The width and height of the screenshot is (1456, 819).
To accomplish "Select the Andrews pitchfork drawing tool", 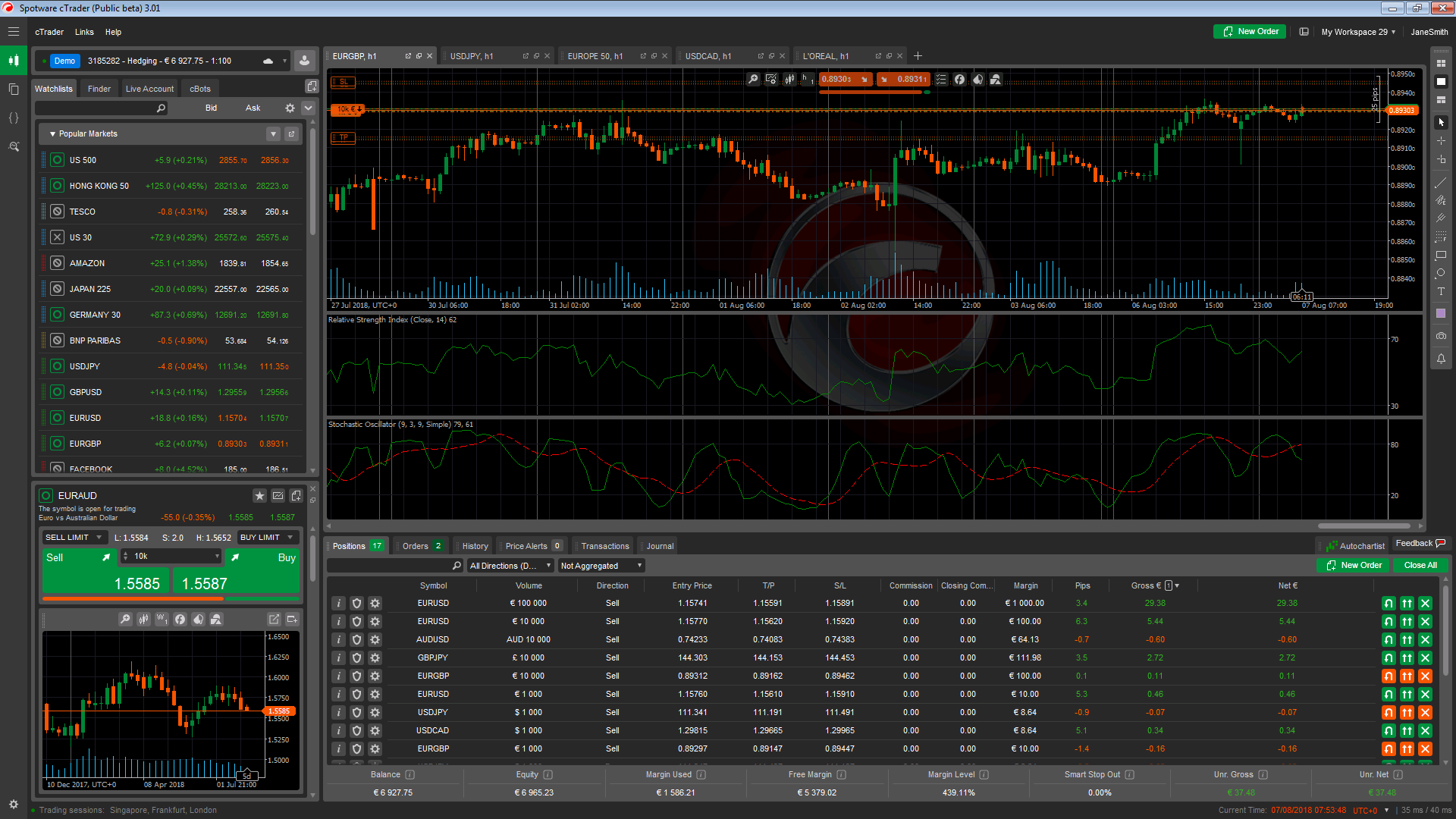I will coord(1441,218).
